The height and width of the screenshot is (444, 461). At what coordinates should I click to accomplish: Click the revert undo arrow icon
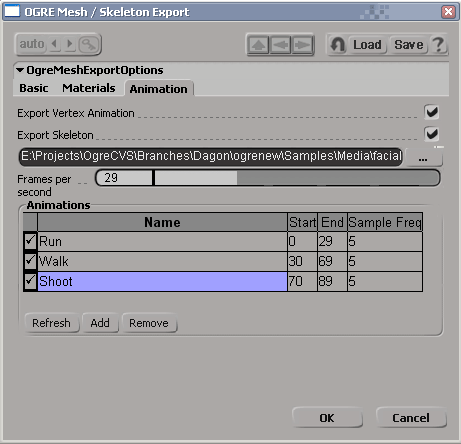click(x=338, y=44)
